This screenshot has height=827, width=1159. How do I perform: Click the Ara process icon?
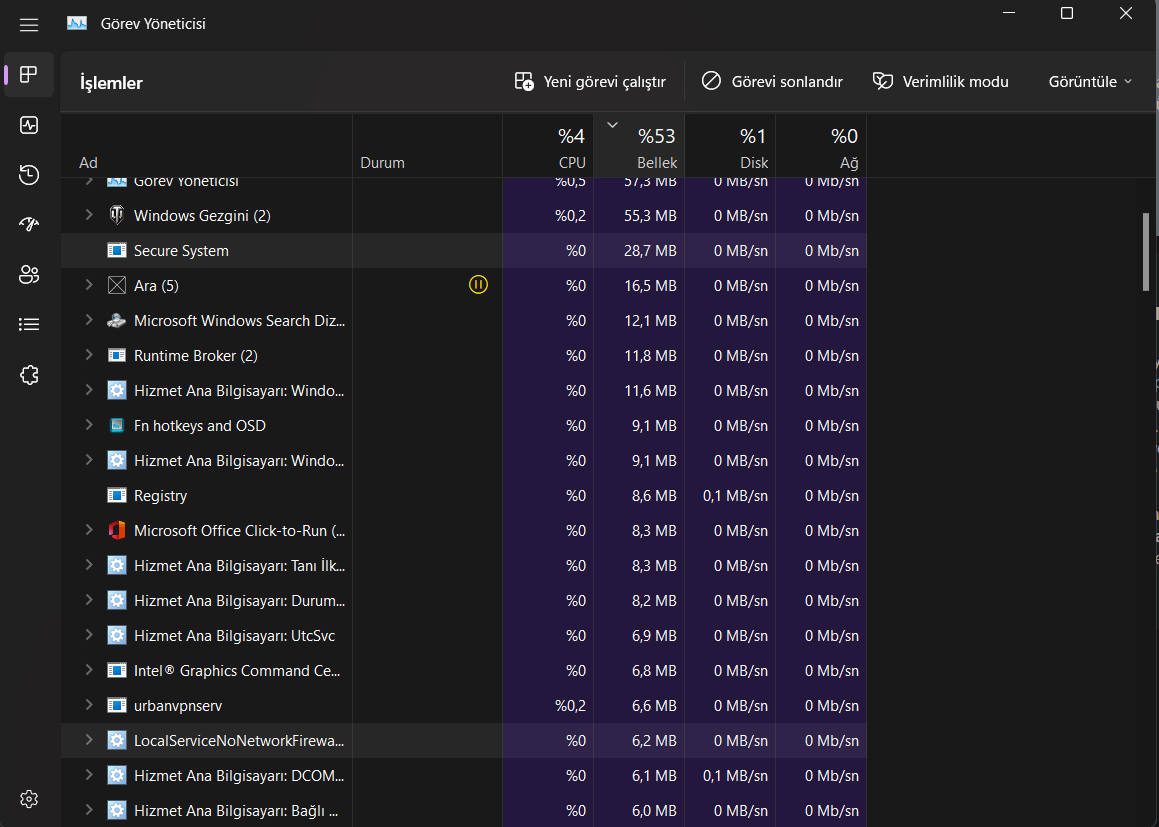(x=117, y=285)
